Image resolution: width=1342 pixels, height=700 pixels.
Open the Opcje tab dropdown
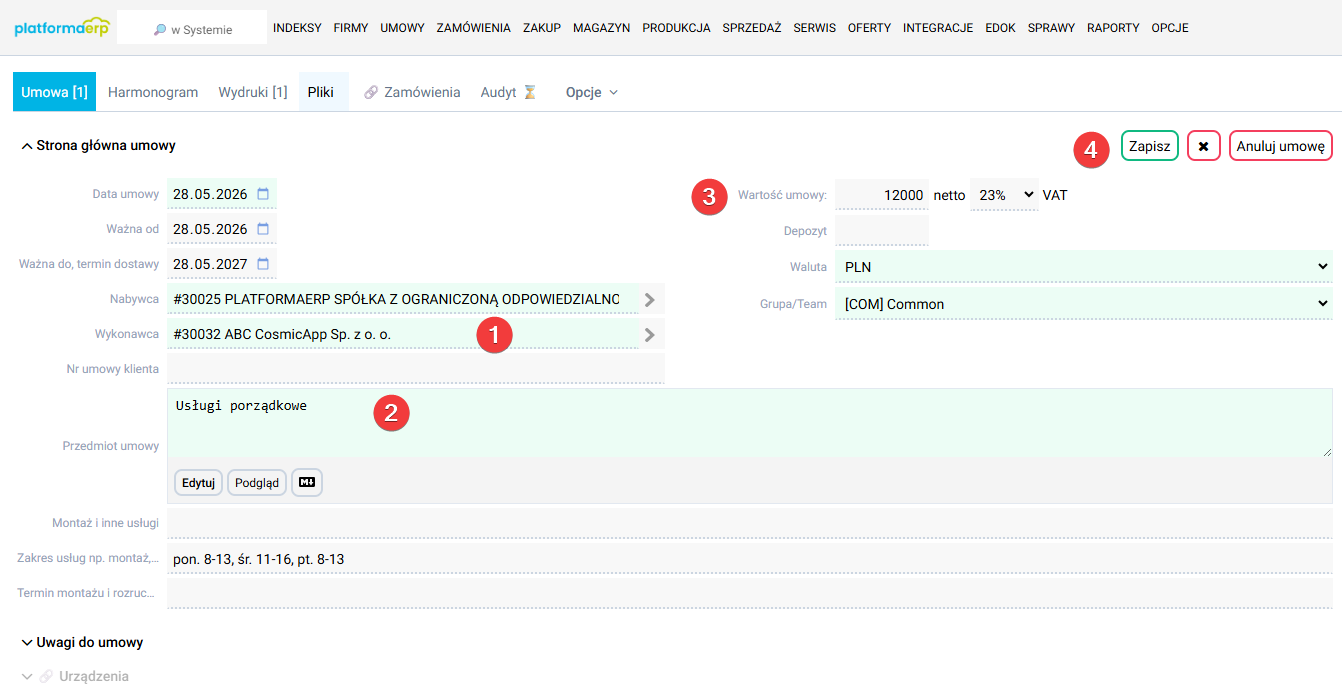pyautogui.click(x=592, y=92)
